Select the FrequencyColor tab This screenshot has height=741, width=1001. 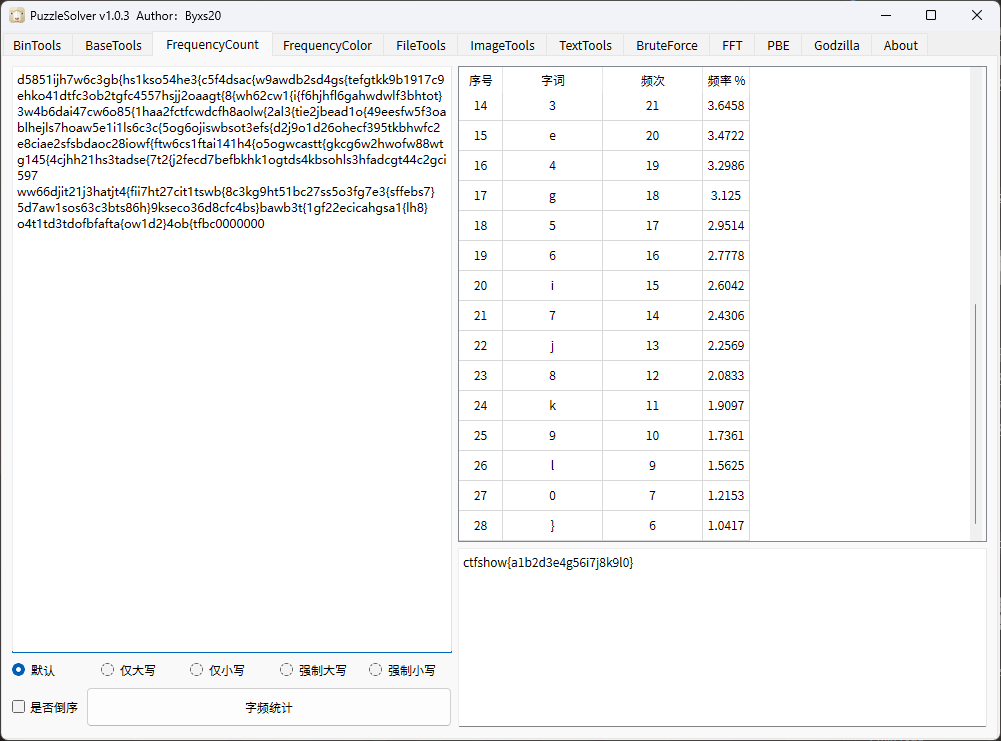point(327,45)
